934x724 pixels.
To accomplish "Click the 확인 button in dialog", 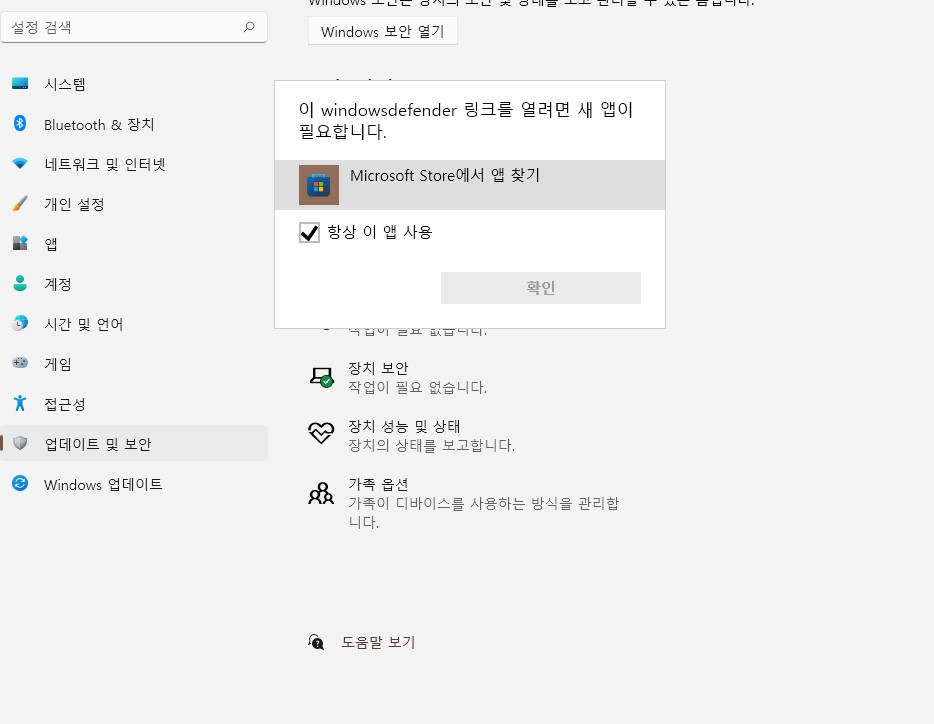I will [x=541, y=288].
